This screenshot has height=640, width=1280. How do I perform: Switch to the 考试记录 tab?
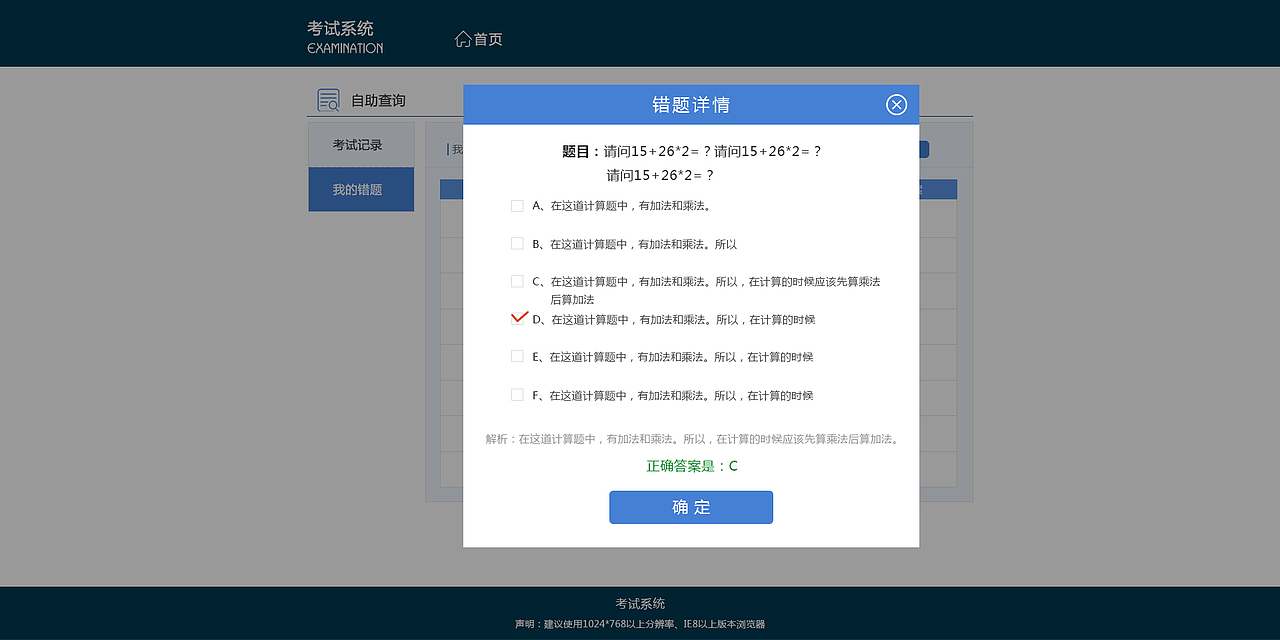click(360, 144)
